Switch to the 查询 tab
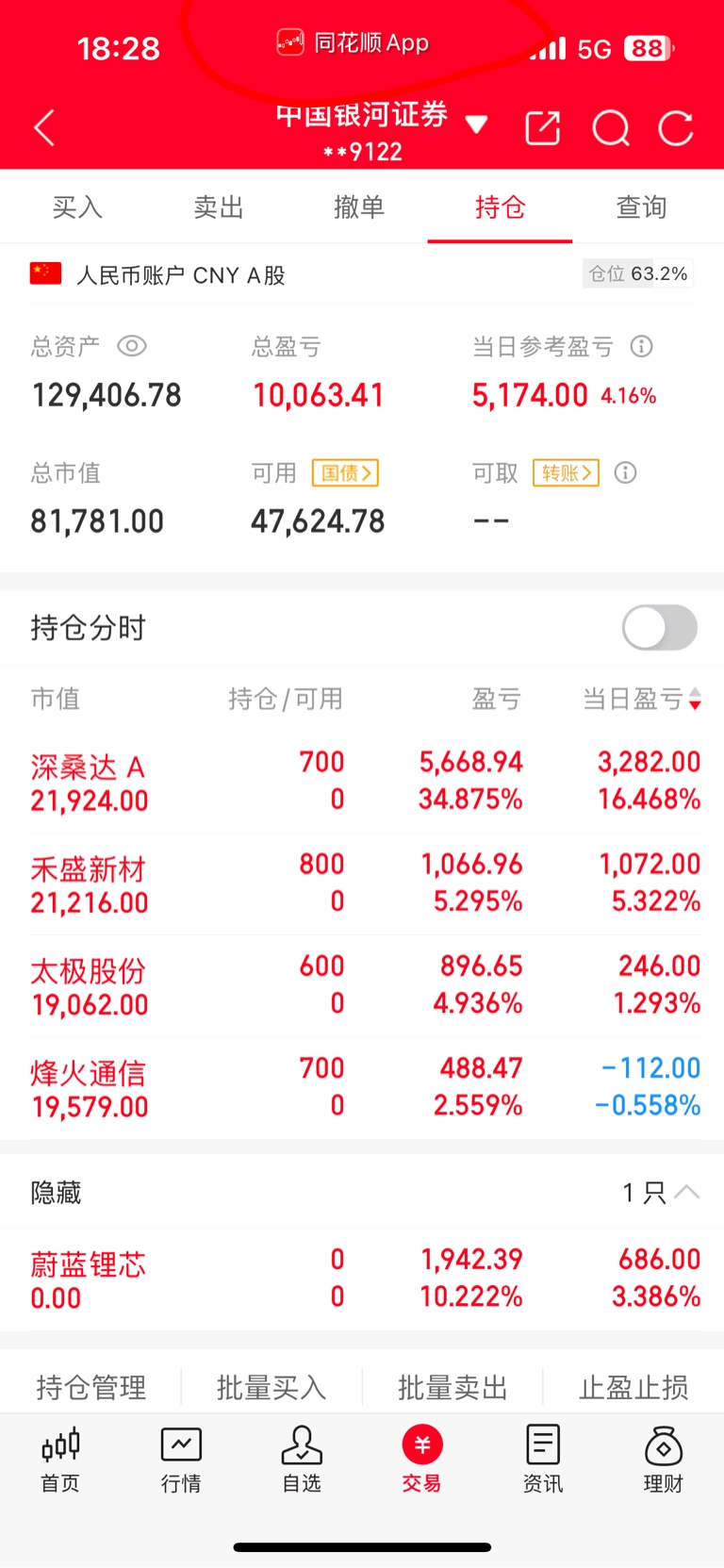 [641, 207]
